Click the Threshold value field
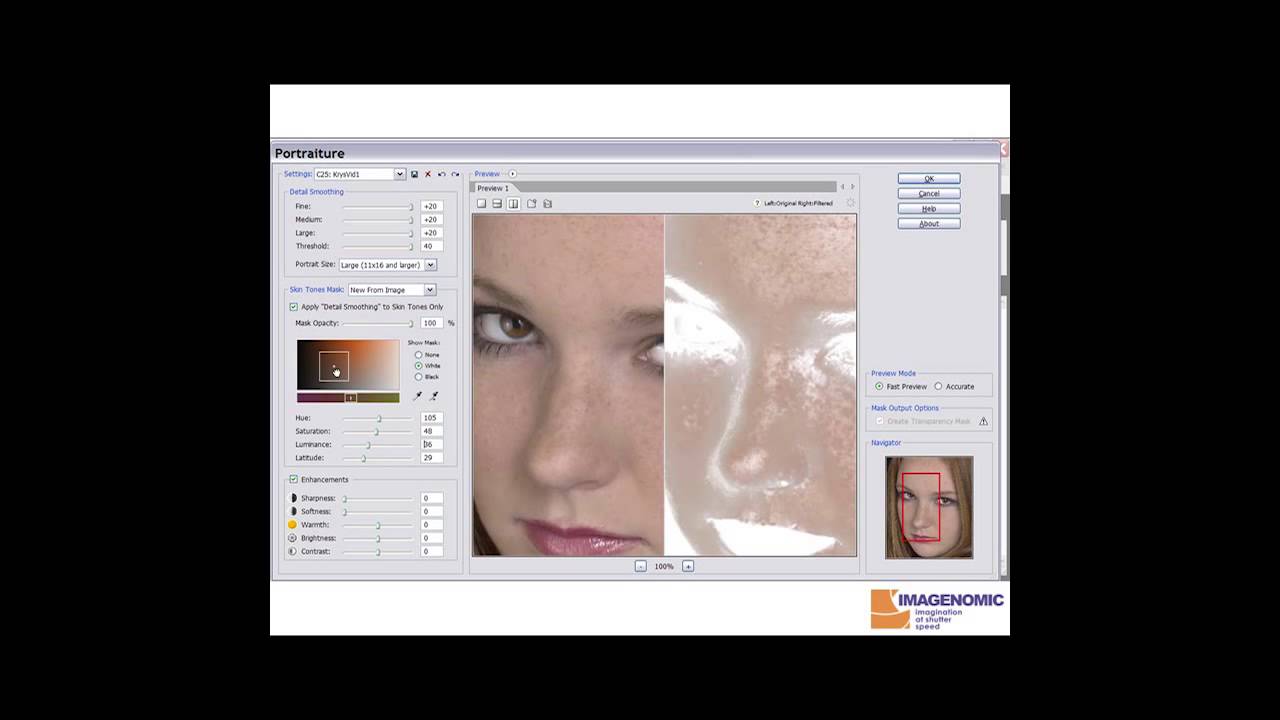 tap(432, 246)
